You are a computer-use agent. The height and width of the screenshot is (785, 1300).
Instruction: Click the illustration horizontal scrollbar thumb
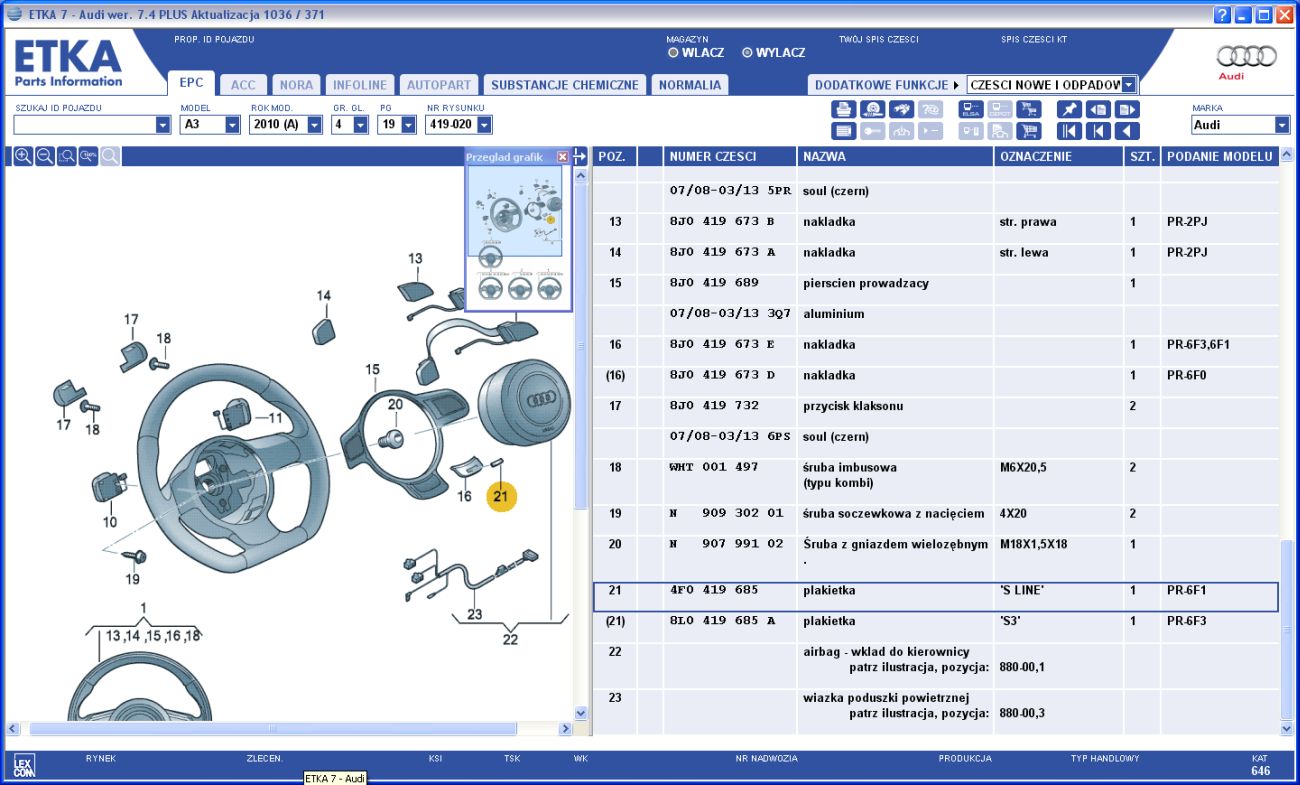[x=273, y=729]
